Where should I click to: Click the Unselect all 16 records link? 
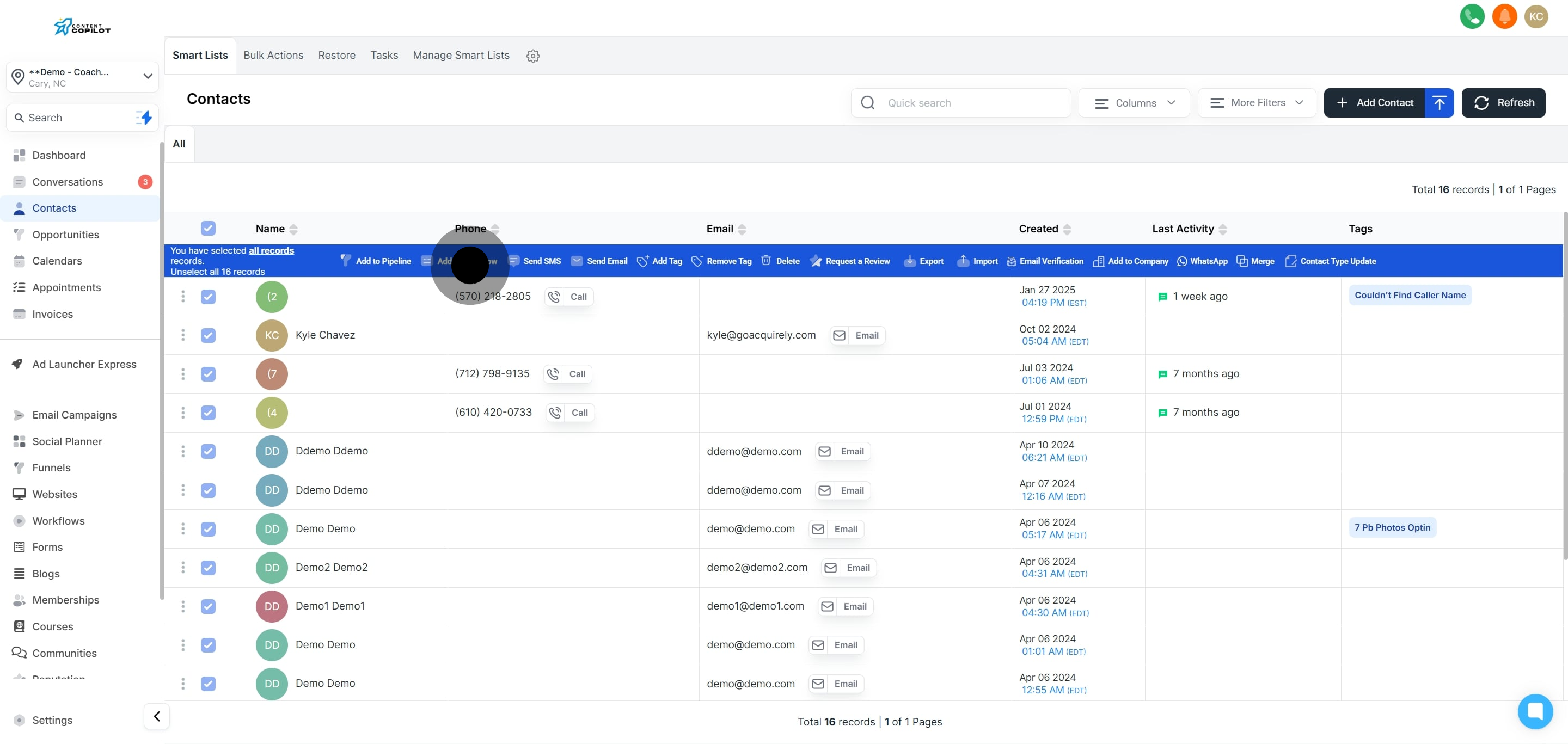(217, 272)
